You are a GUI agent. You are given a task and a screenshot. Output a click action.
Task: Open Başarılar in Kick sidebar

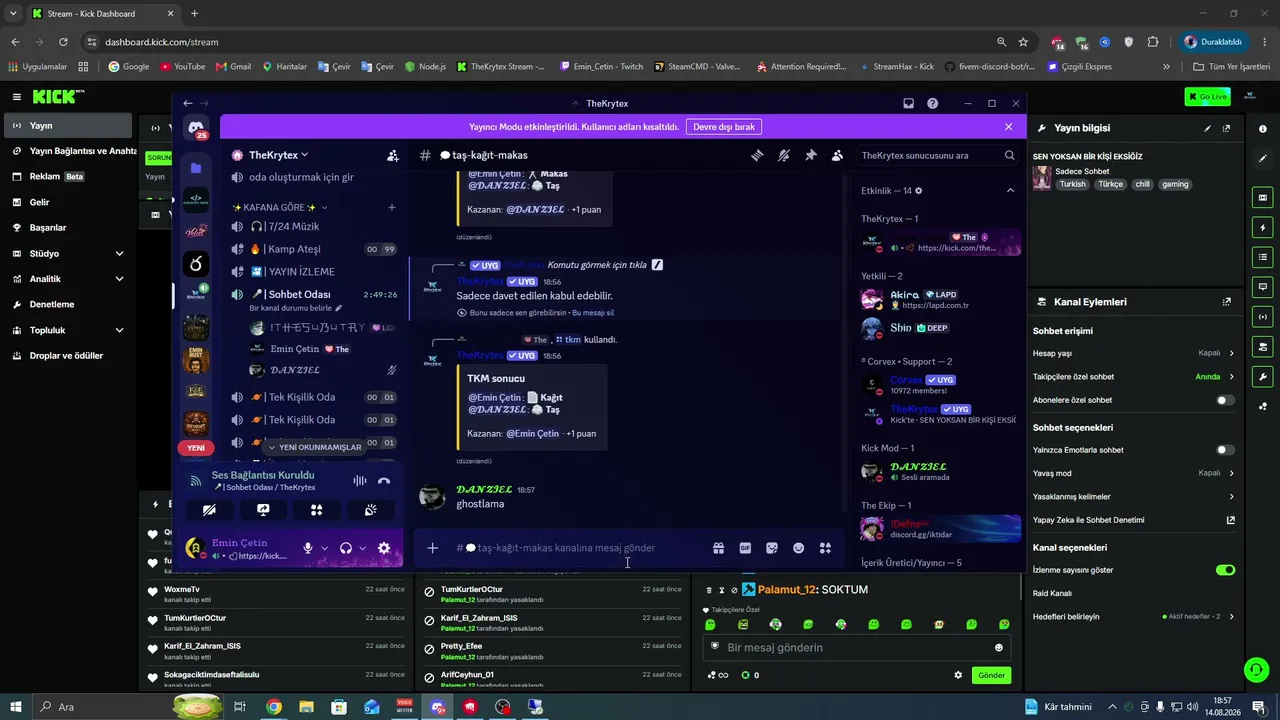pos(67,228)
